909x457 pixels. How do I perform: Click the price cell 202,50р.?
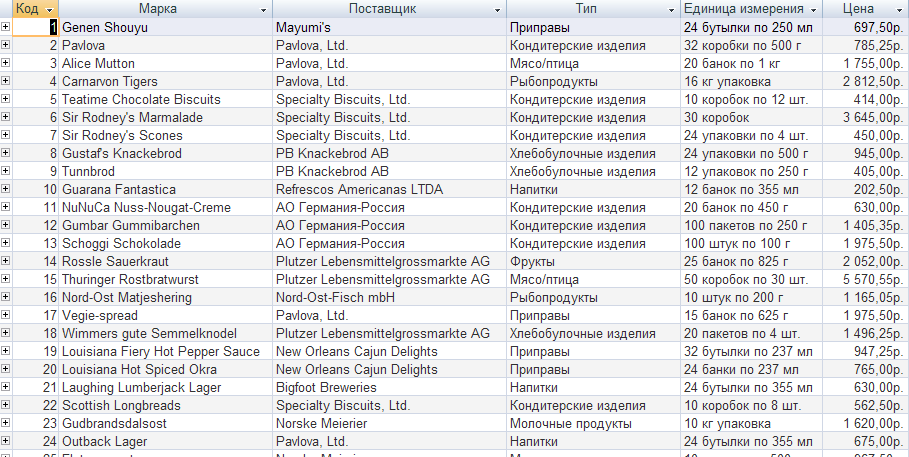tap(866, 189)
